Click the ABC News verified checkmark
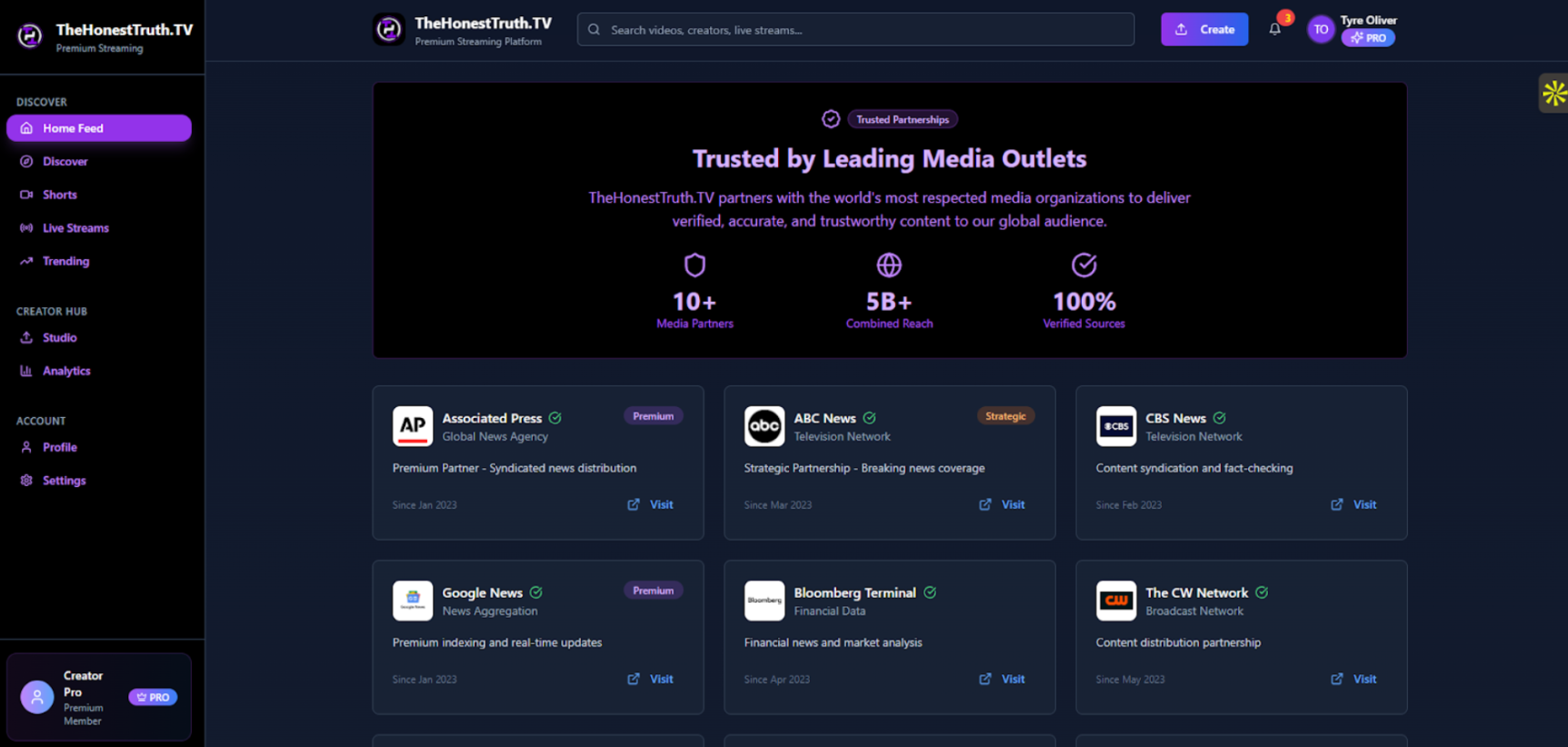This screenshot has height=747, width=1568. click(x=870, y=418)
